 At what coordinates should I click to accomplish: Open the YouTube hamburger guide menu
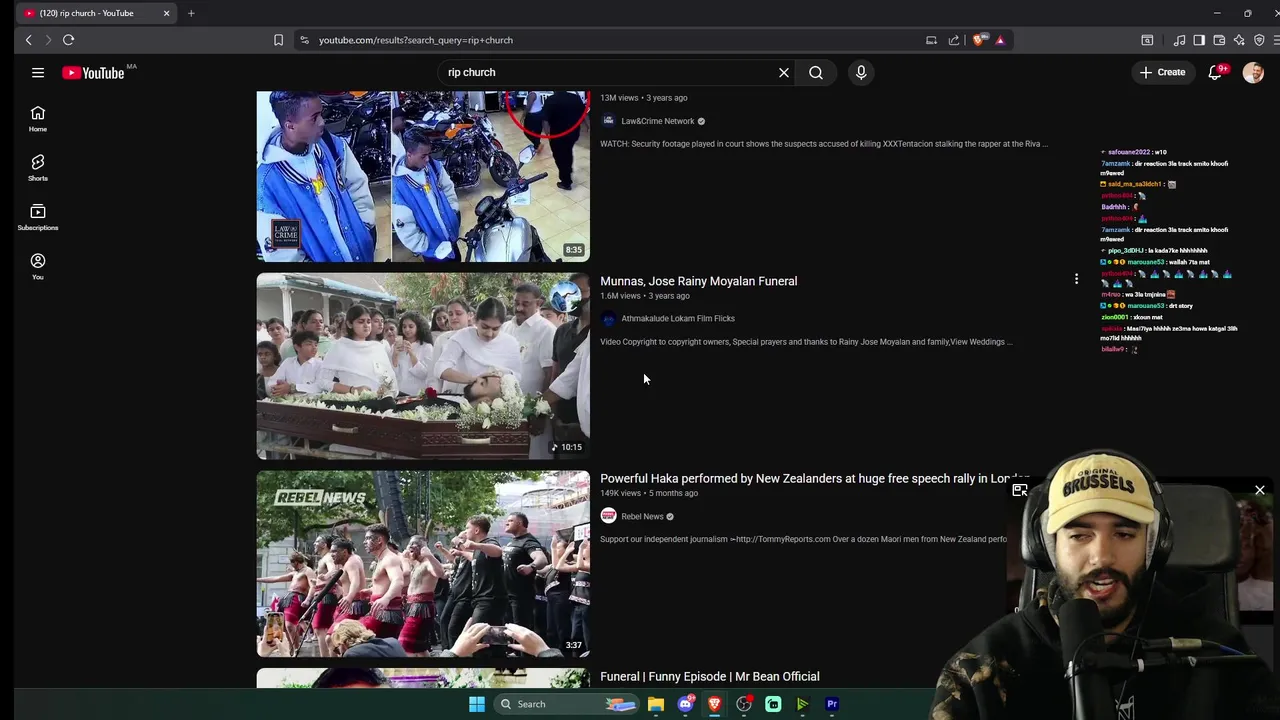38,73
